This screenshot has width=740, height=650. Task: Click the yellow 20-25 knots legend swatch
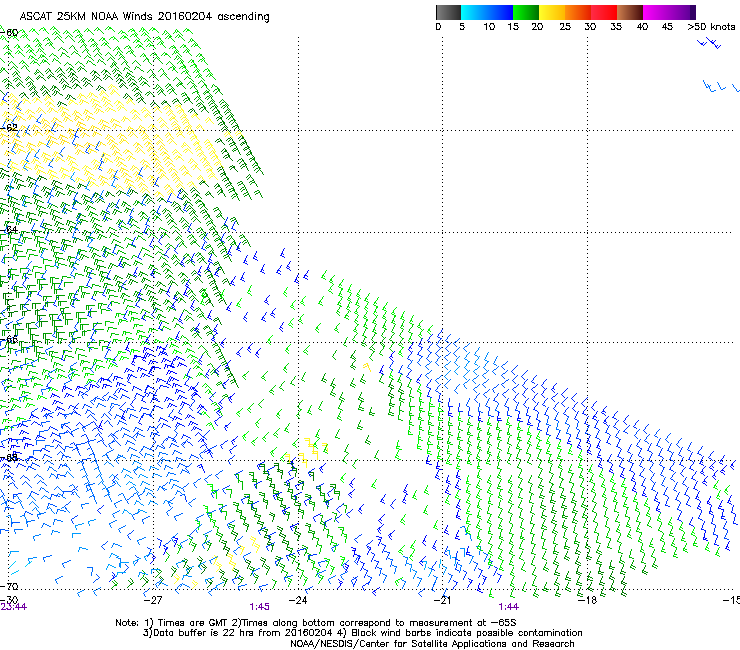[552, 12]
